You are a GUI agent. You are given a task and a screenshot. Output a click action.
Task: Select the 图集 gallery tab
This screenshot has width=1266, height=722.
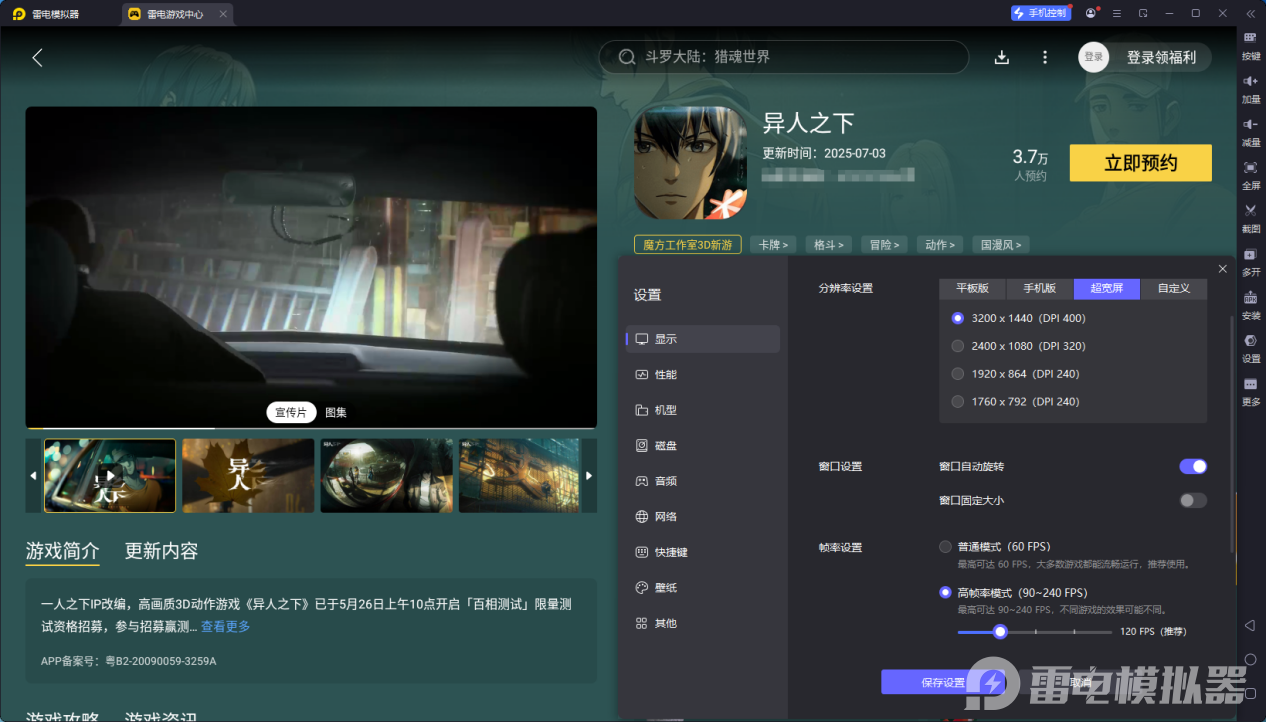click(x=336, y=412)
